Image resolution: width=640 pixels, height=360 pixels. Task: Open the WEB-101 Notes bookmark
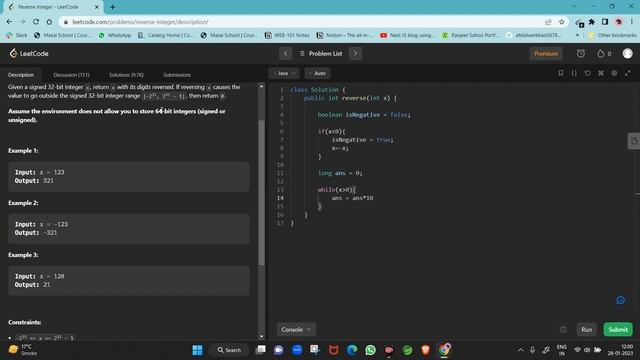tap(287, 35)
